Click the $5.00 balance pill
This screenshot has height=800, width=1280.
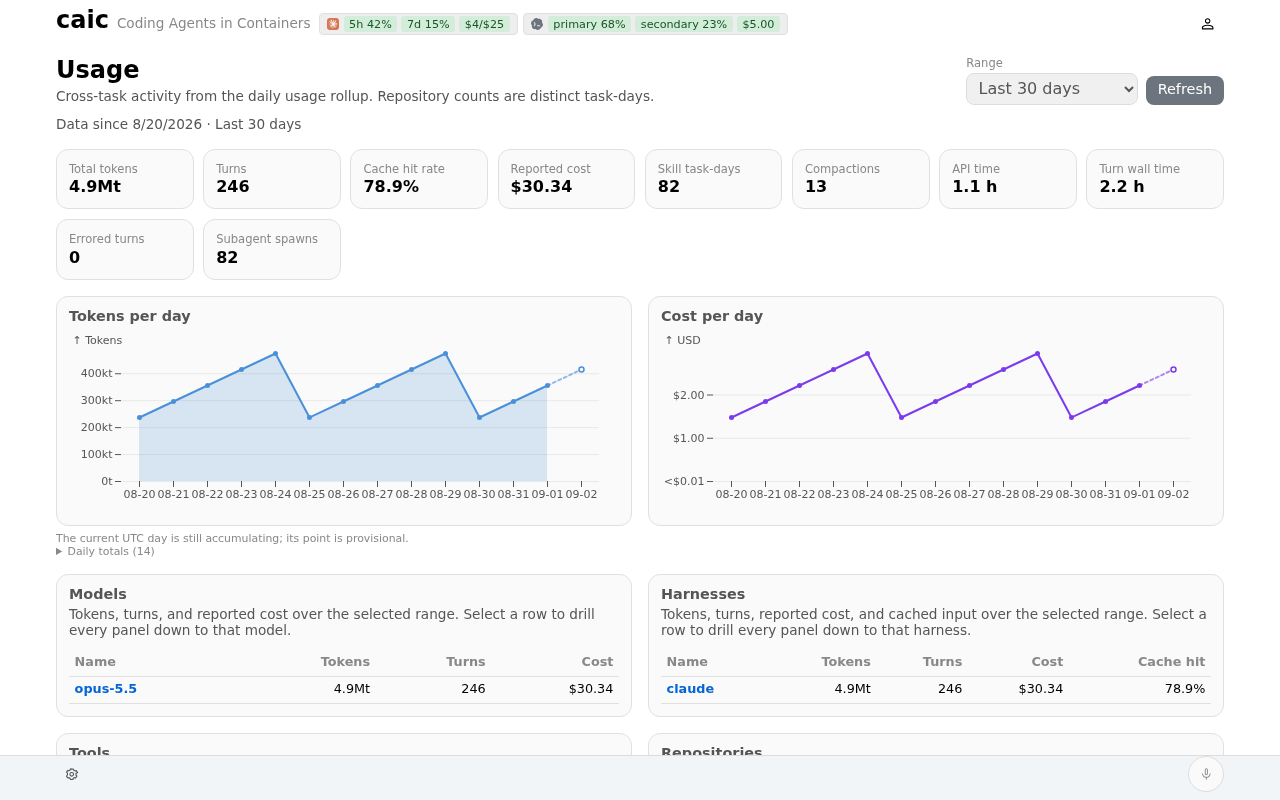coord(759,24)
